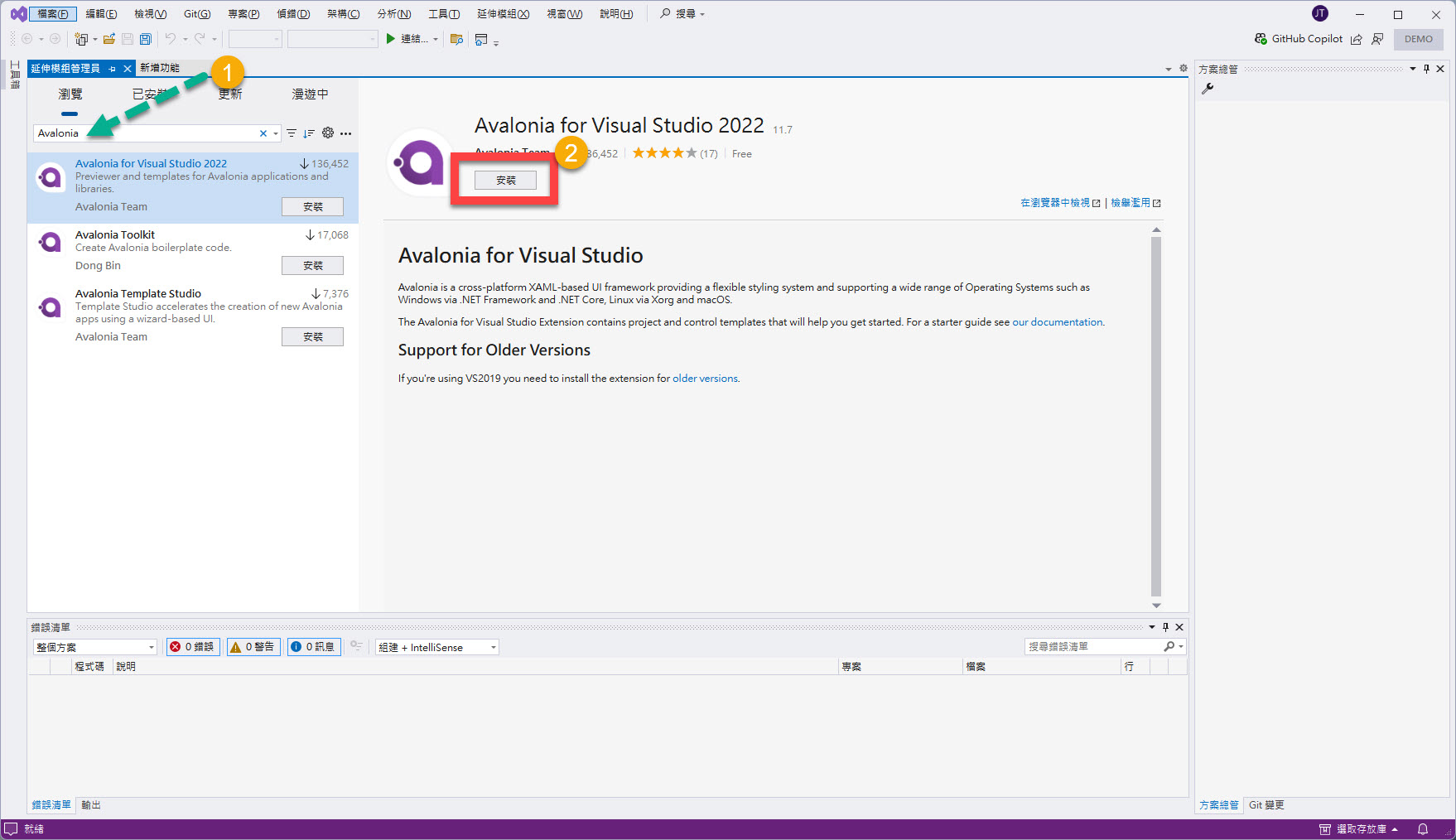Click the GitHub Copilot status icon
This screenshot has width=1456, height=840.
[x=1261, y=39]
